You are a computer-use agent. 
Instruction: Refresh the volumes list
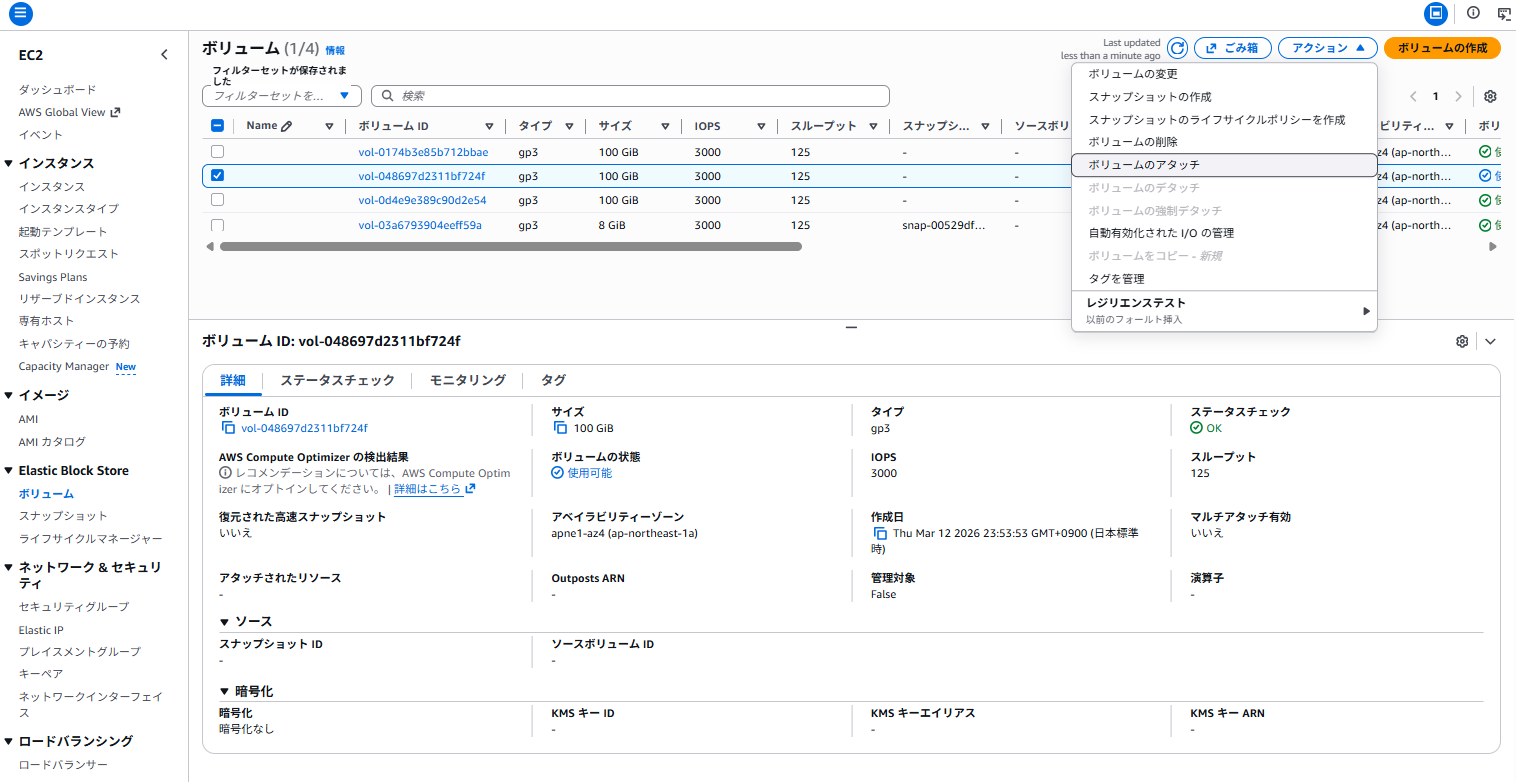[x=1178, y=47]
